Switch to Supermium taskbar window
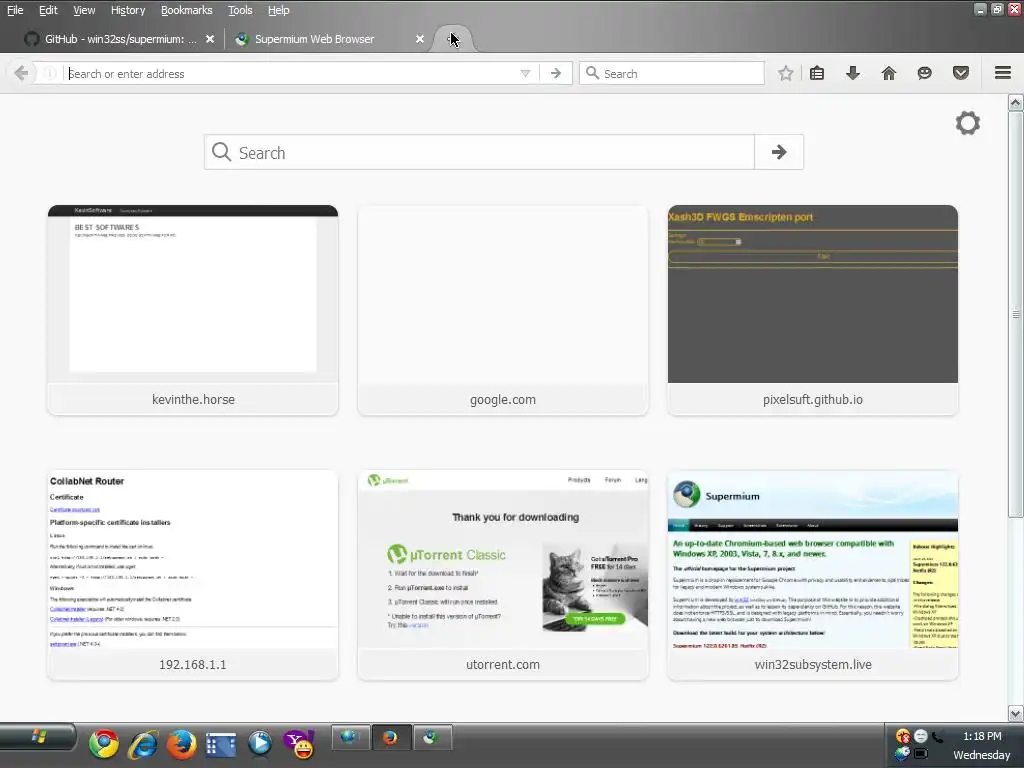The image size is (1024, 768). (x=431, y=738)
